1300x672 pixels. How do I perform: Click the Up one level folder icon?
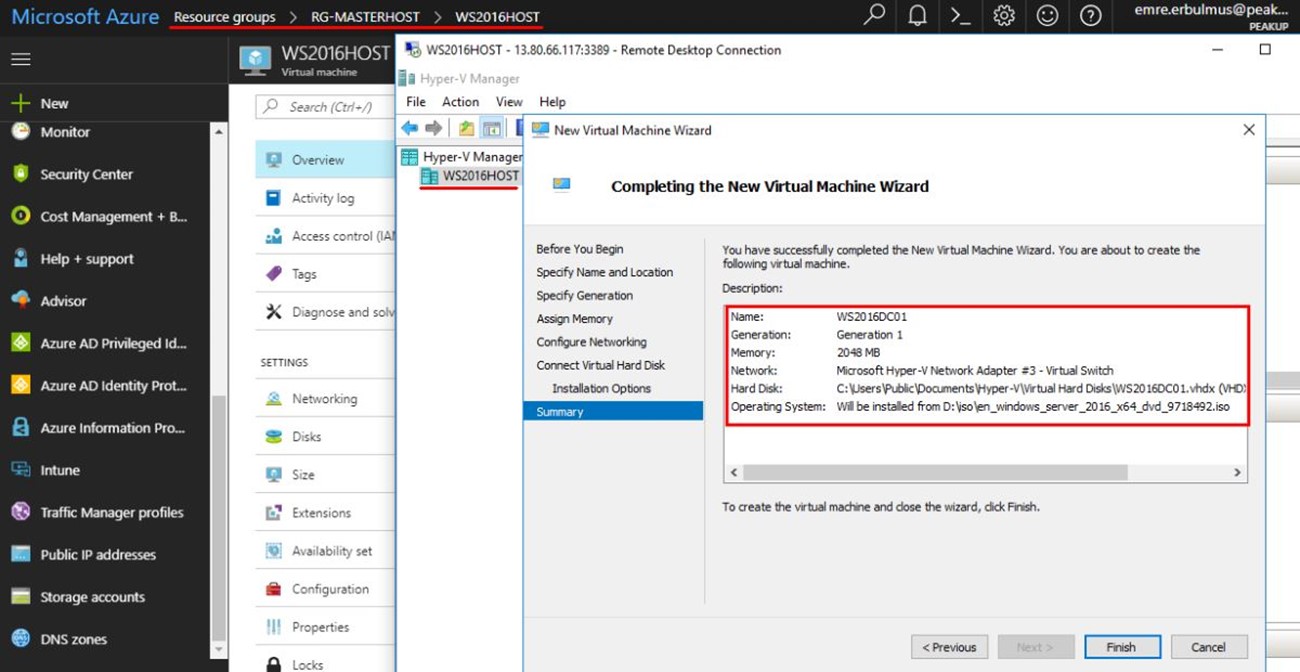(466, 128)
